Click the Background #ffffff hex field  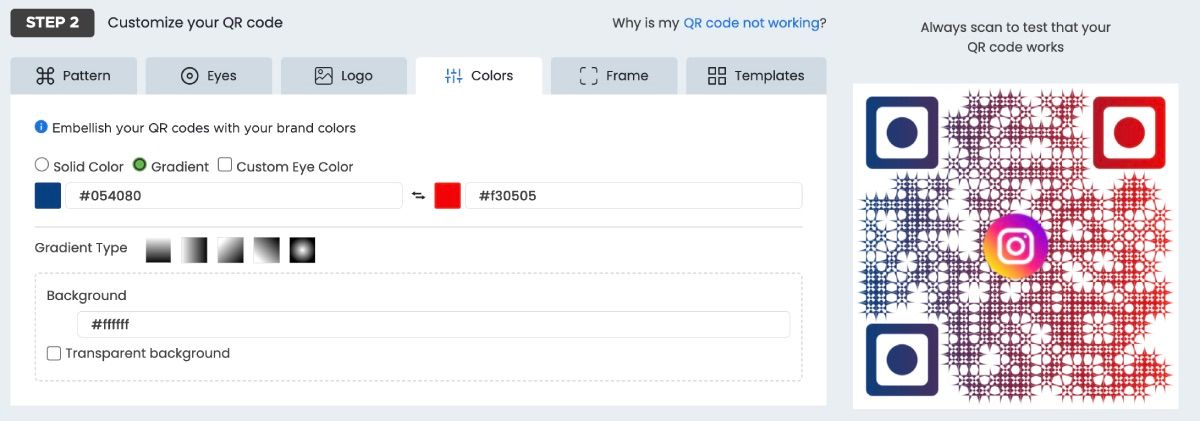coord(433,325)
